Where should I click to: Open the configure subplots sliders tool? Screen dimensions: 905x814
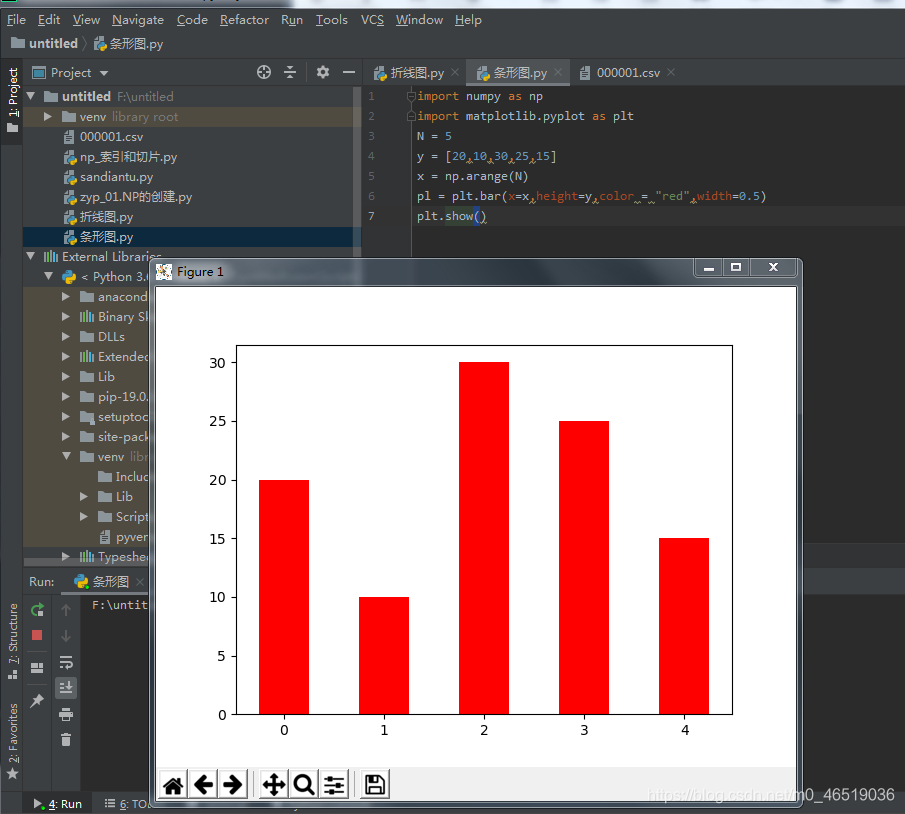pos(334,785)
